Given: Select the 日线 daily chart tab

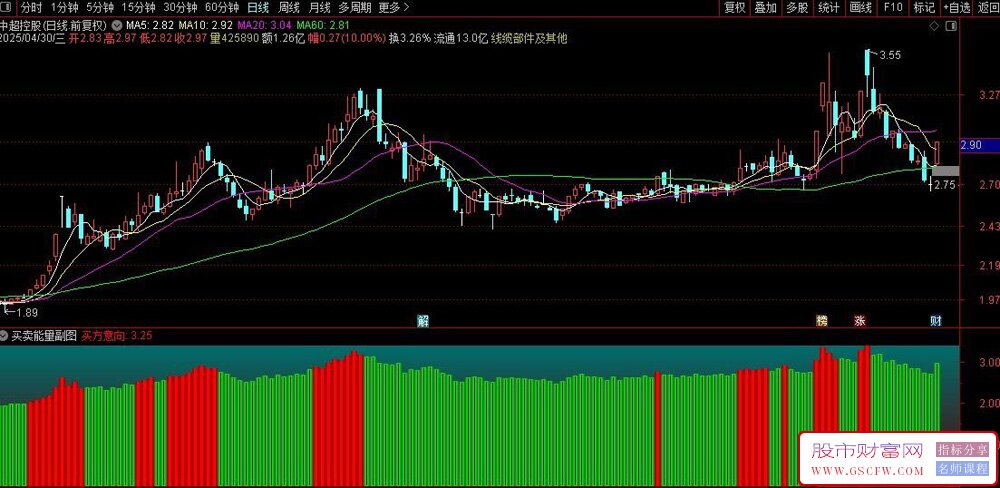Looking at the screenshot, I should click(258, 8).
